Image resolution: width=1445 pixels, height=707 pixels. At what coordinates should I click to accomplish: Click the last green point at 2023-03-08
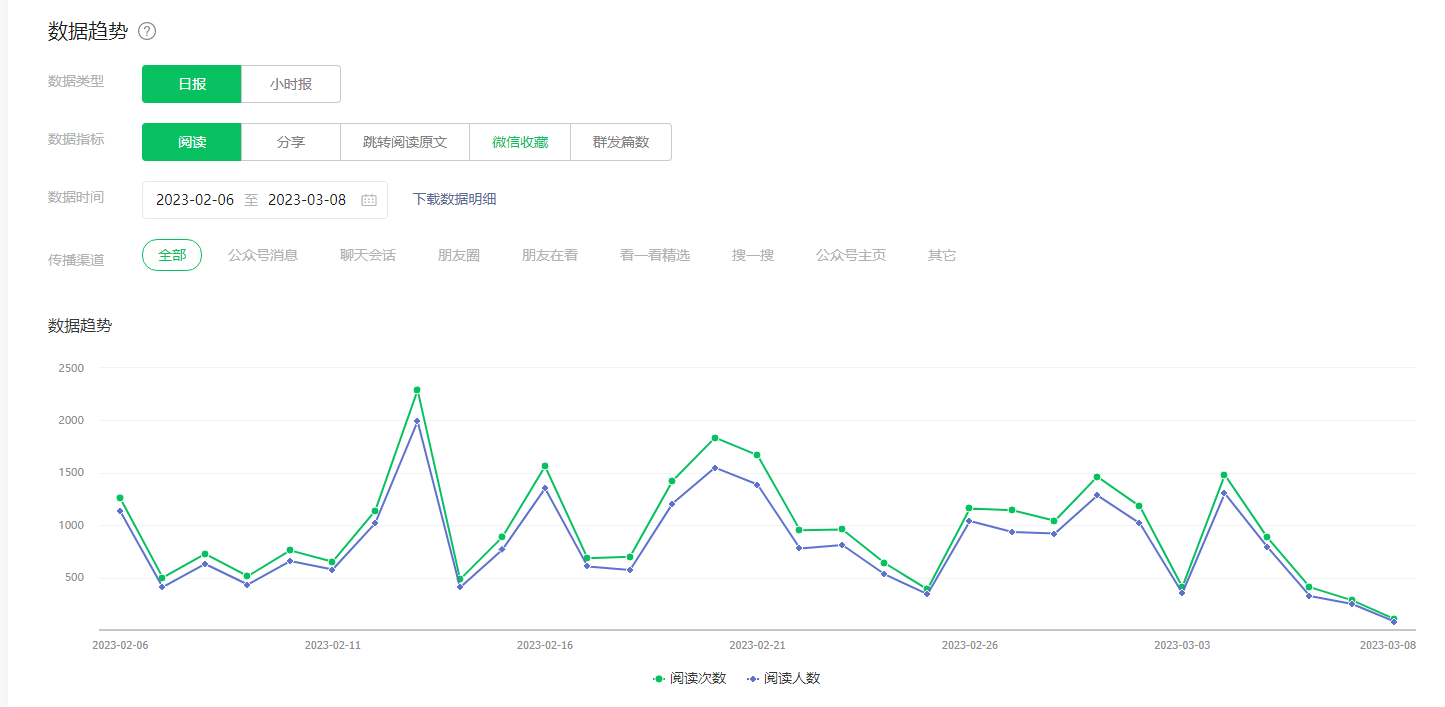click(1394, 619)
